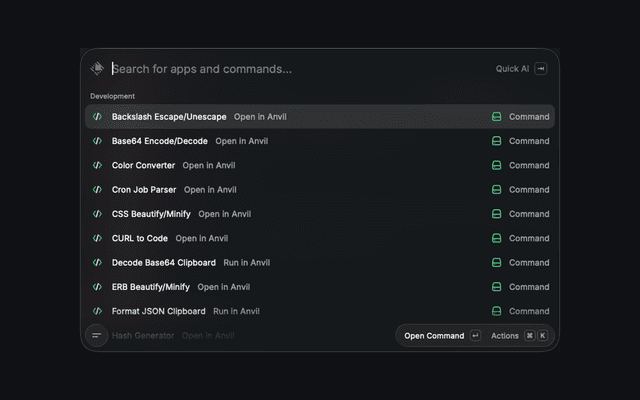
Task: Select the Backslash Escape/Unescape command
Action: [320, 117]
